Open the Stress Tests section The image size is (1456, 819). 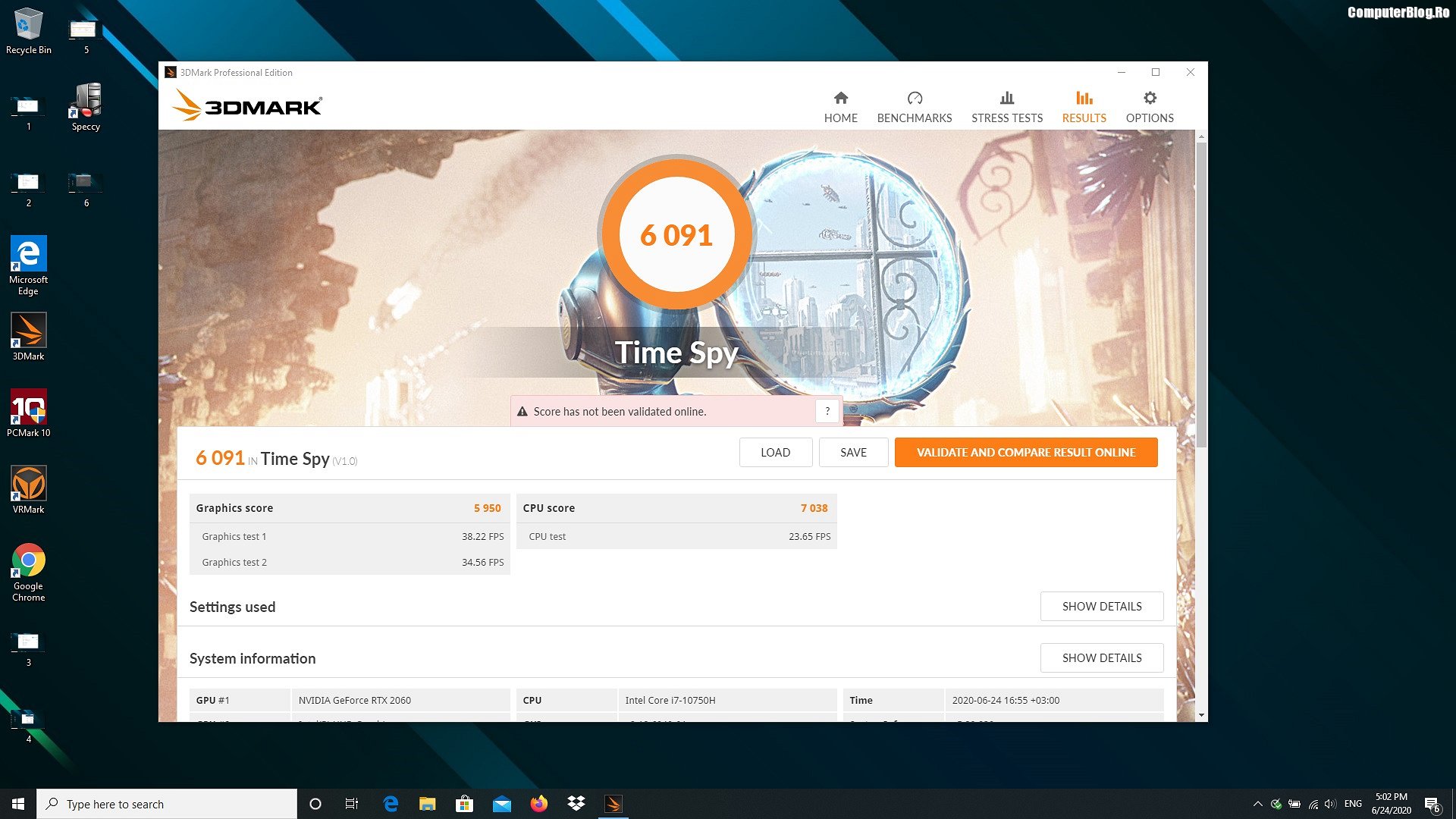click(1006, 107)
